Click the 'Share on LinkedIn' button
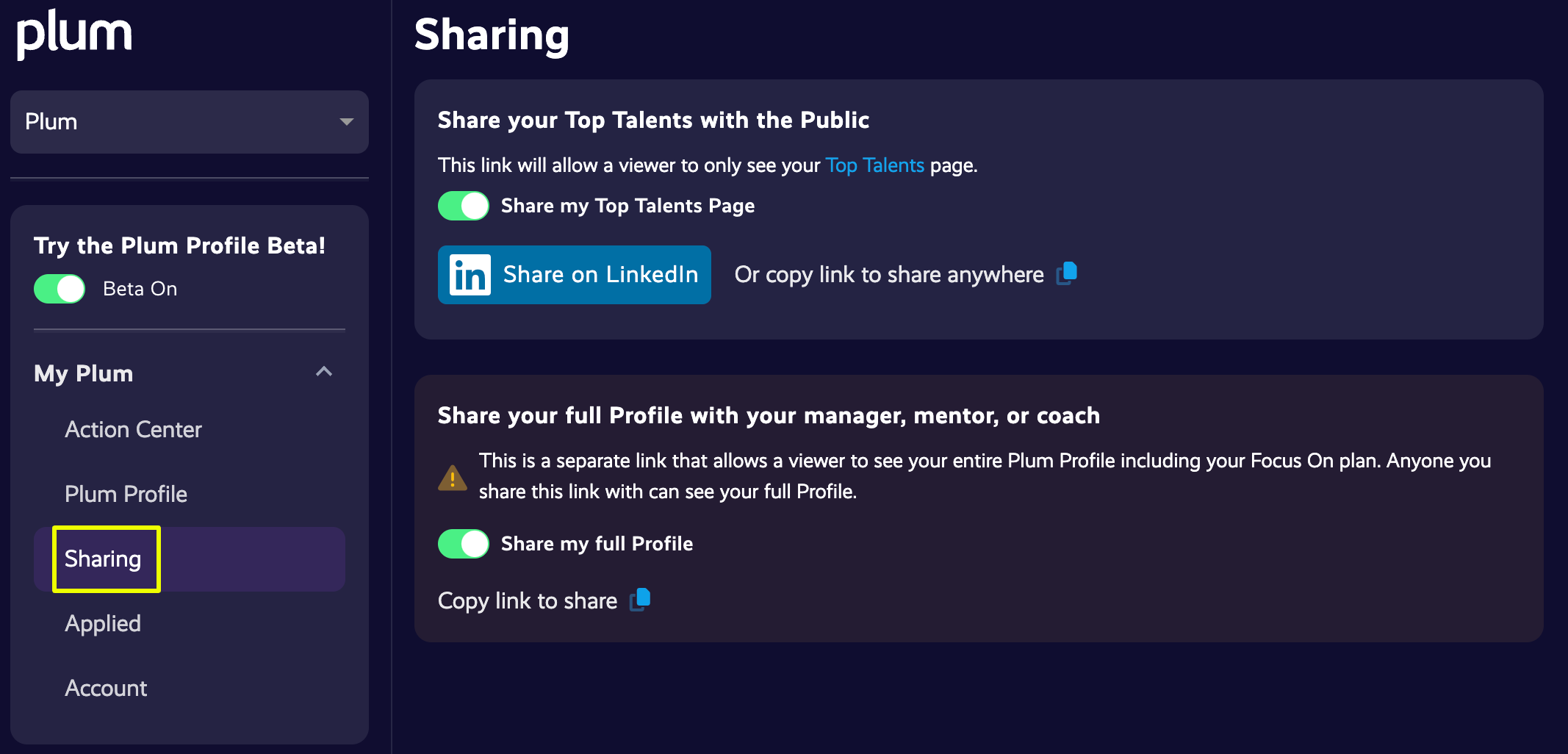This screenshot has height=754, width=1568. pos(575,274)
